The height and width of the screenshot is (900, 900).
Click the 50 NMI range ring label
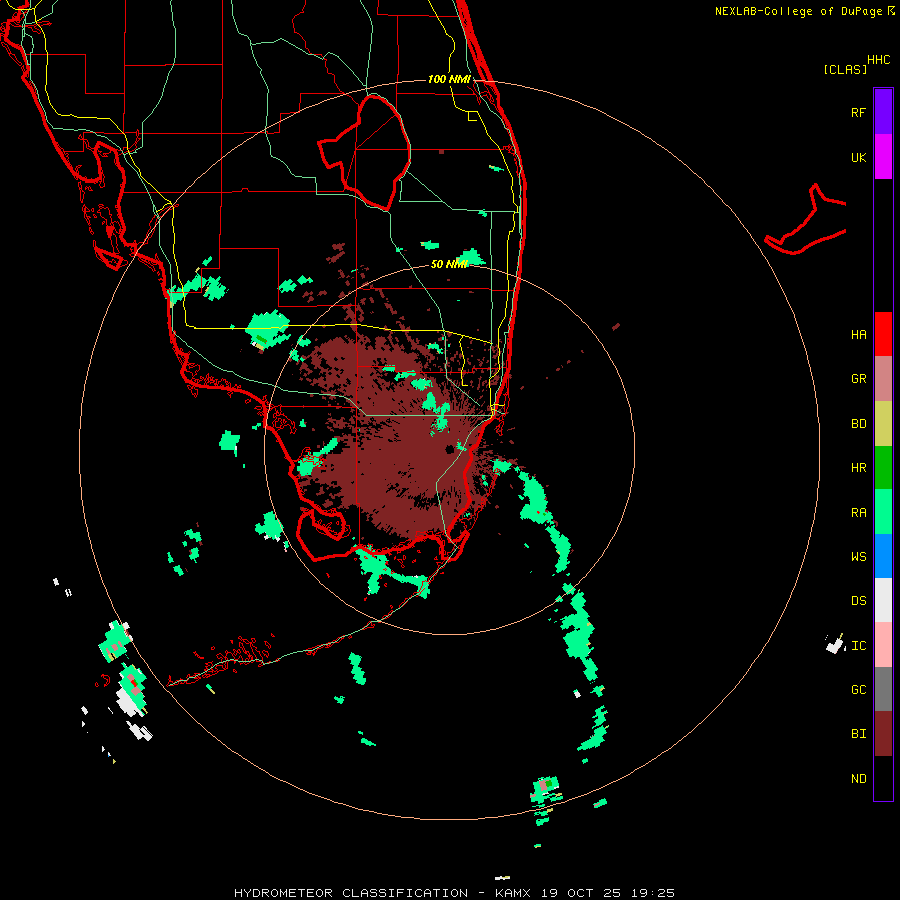click(x=449, y=264)
